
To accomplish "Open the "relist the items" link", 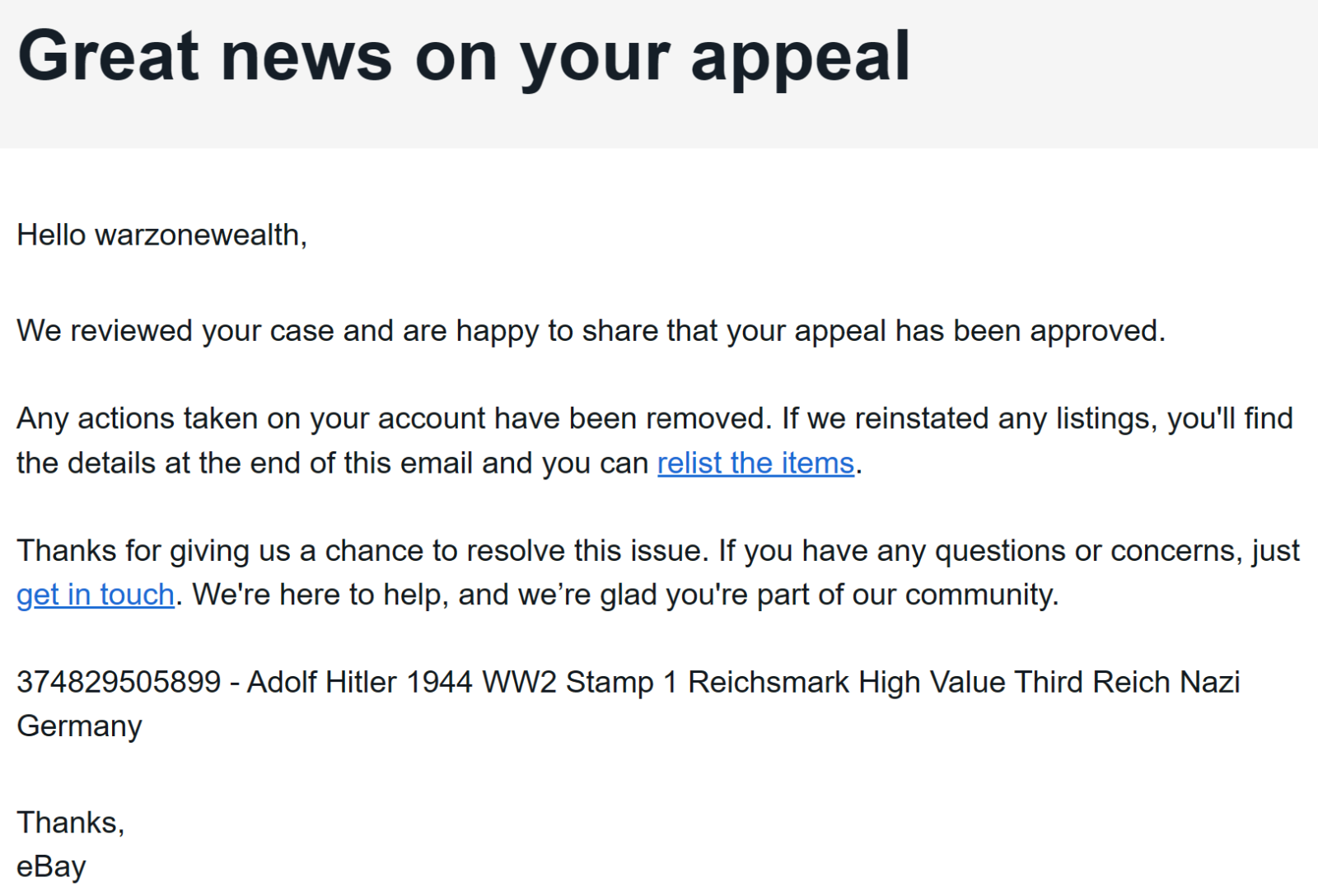I will [755, 463].
